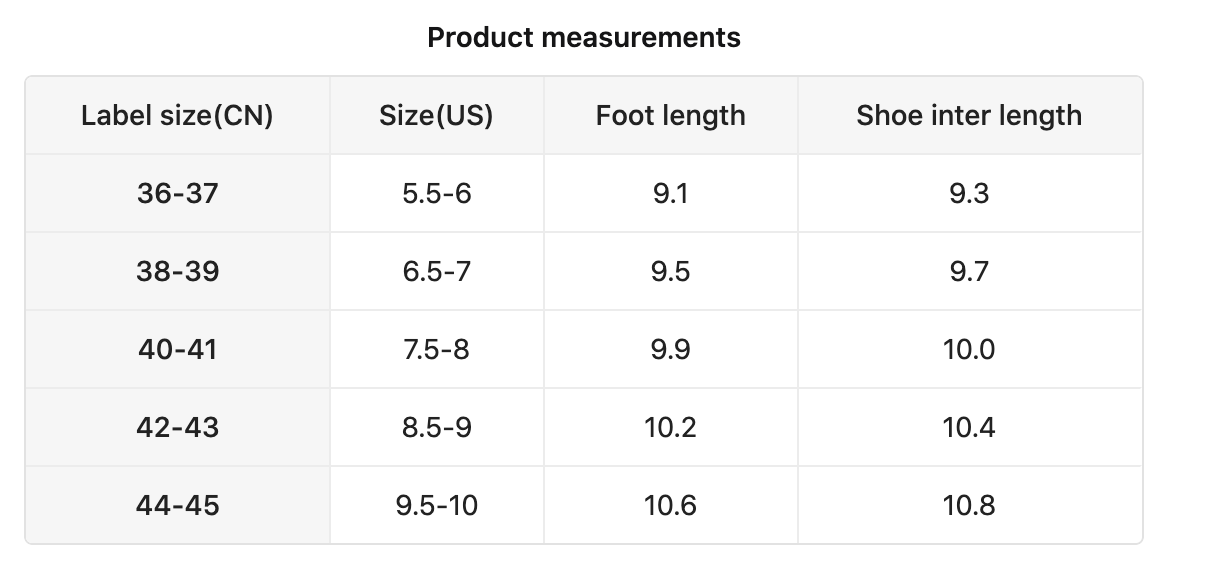Click the 42-43 label size cell
Viewport: 1216px width, 566px height.
(x=177, y=427)
